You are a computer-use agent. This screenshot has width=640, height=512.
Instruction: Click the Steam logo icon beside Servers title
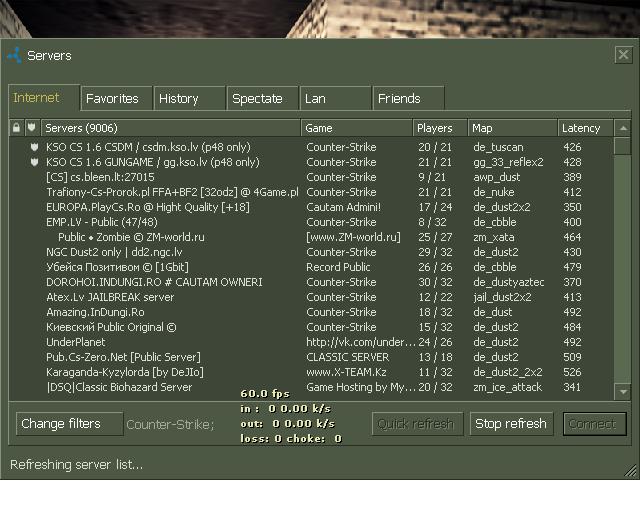click(14, 55)
